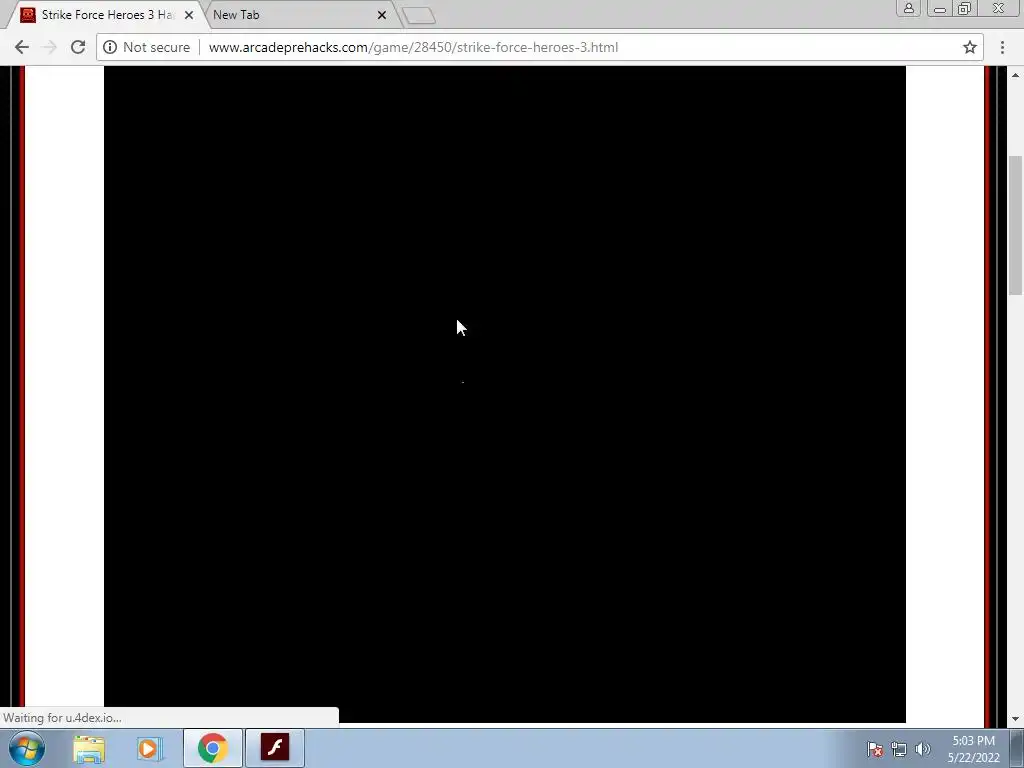The height and width of the screenshot is (768, 1024).
Task: Select the Chrome taskbar icon
Action: [x=212, y=748]
